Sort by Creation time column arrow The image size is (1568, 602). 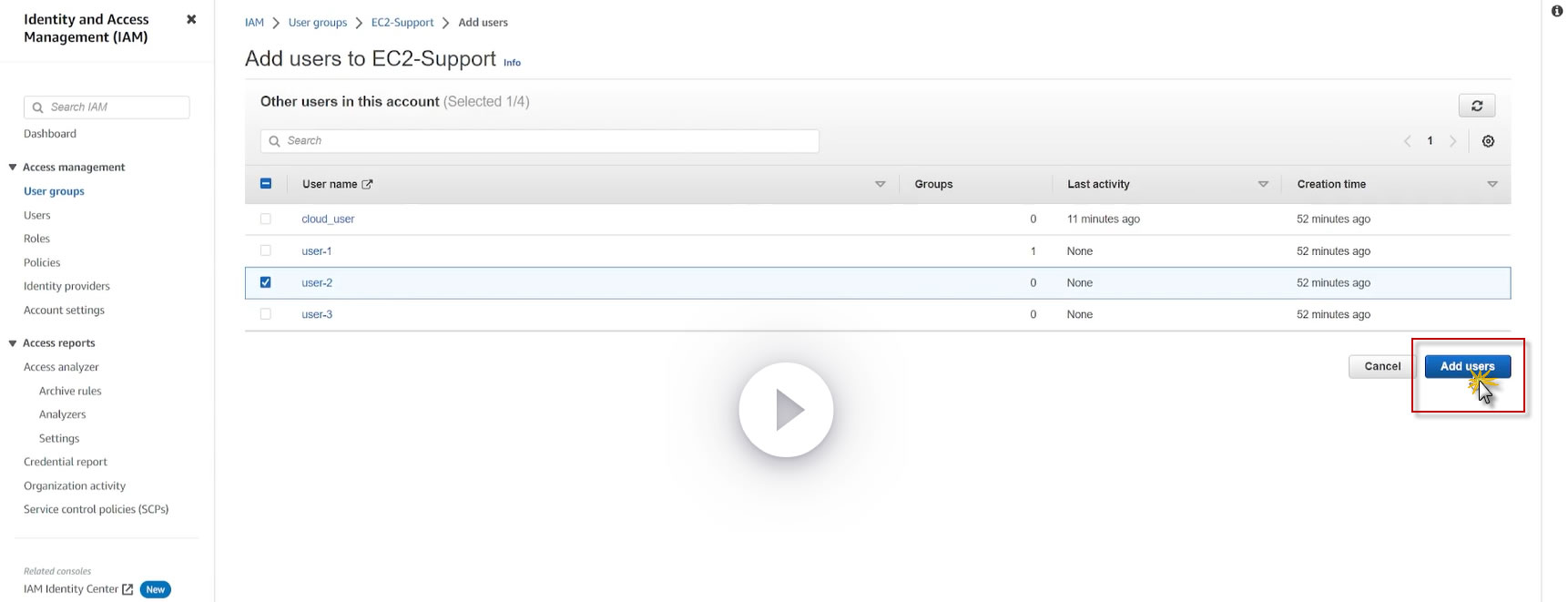click(1492, 184)
